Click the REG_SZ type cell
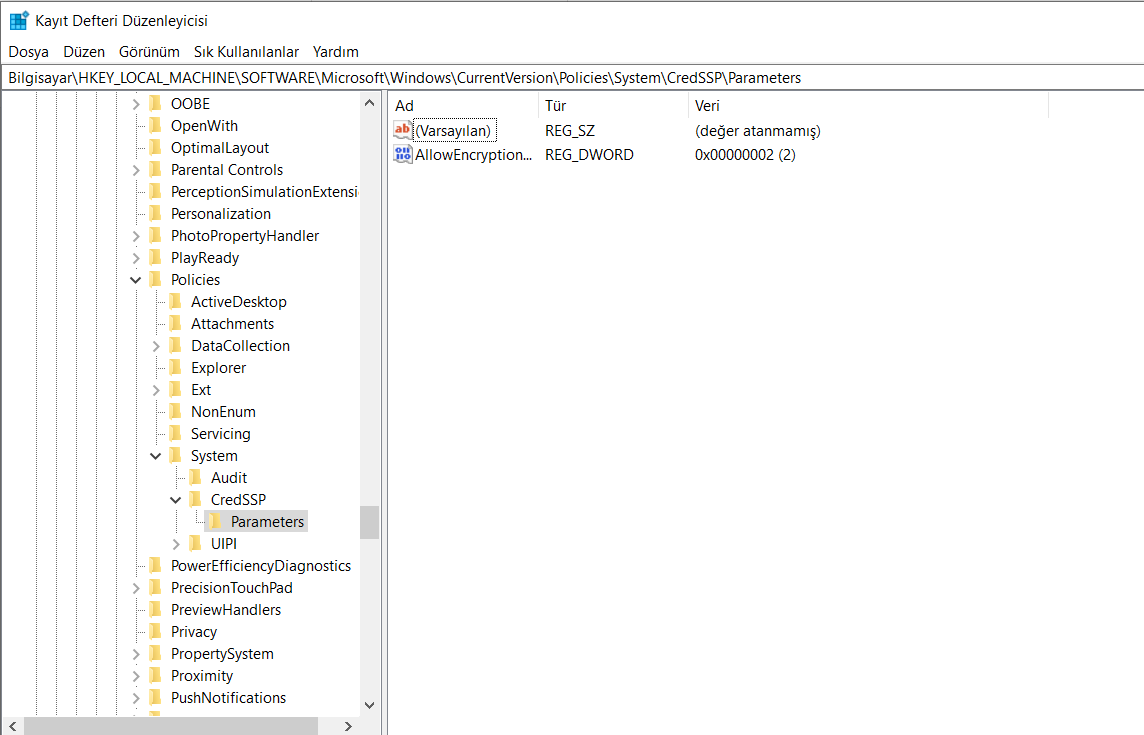1144x735 pixels. click(x=570, y=131)
